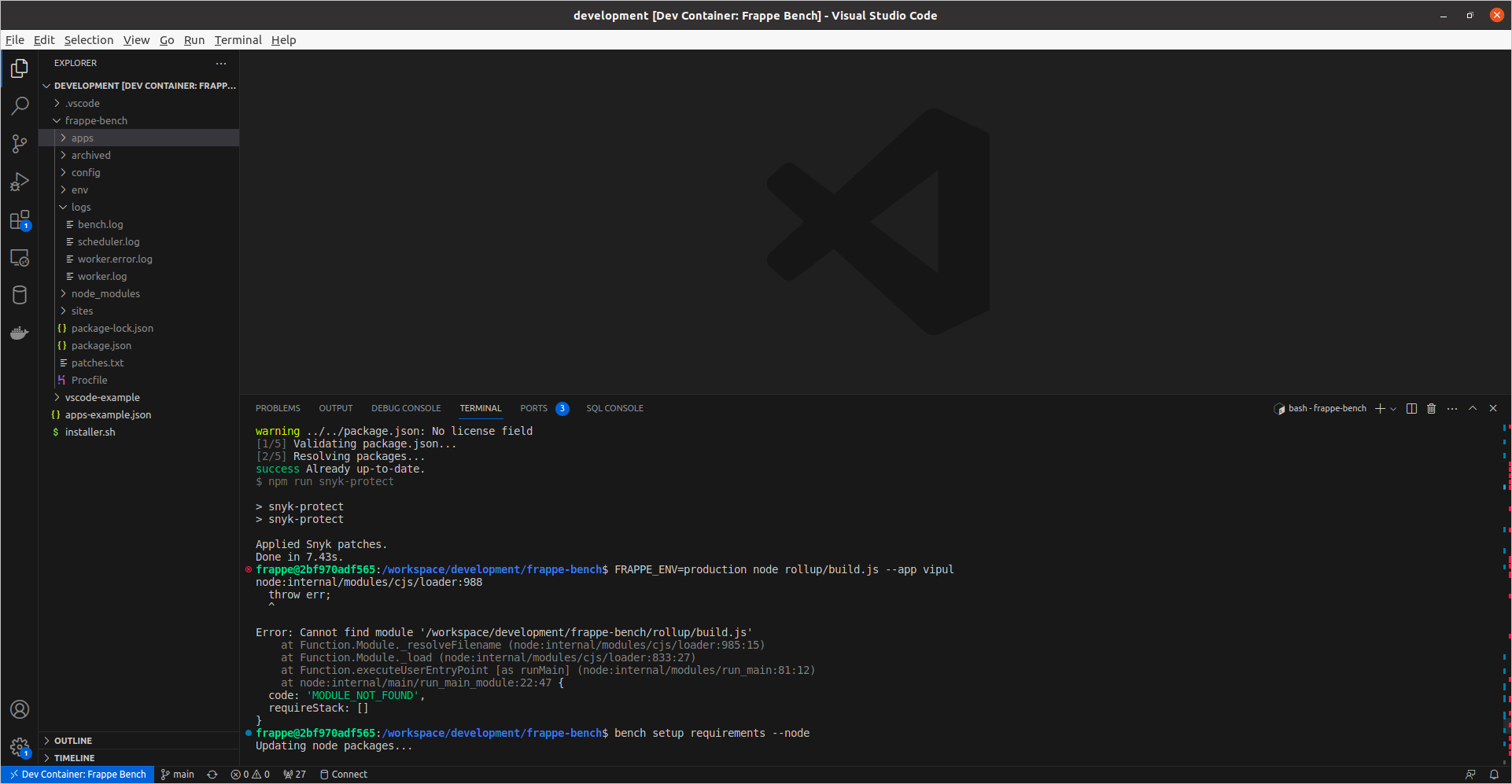Create a new terminal with plus icon
Screen dimensions: 1512x784
1380,408
